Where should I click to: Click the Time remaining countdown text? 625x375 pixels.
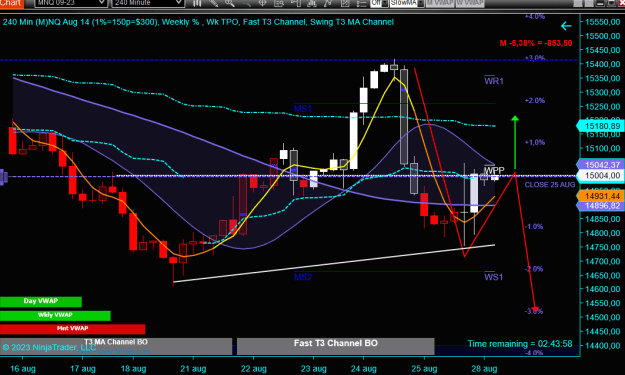coord(520,344)
